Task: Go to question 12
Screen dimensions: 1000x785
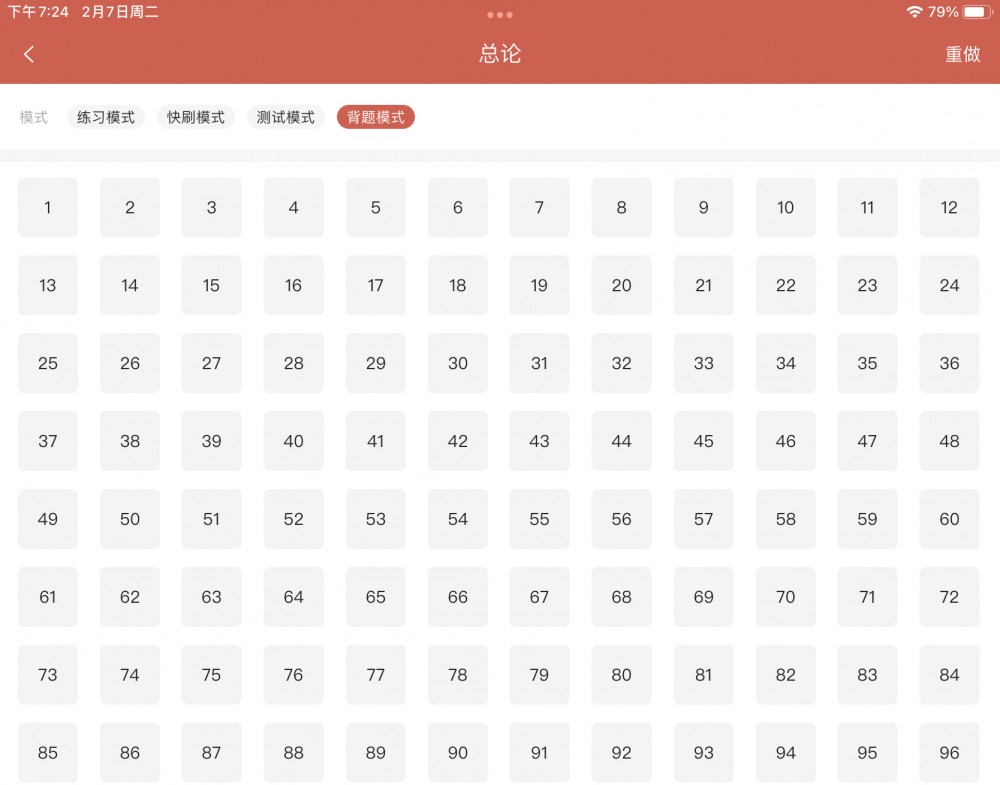Action: [x=949, y=207]
